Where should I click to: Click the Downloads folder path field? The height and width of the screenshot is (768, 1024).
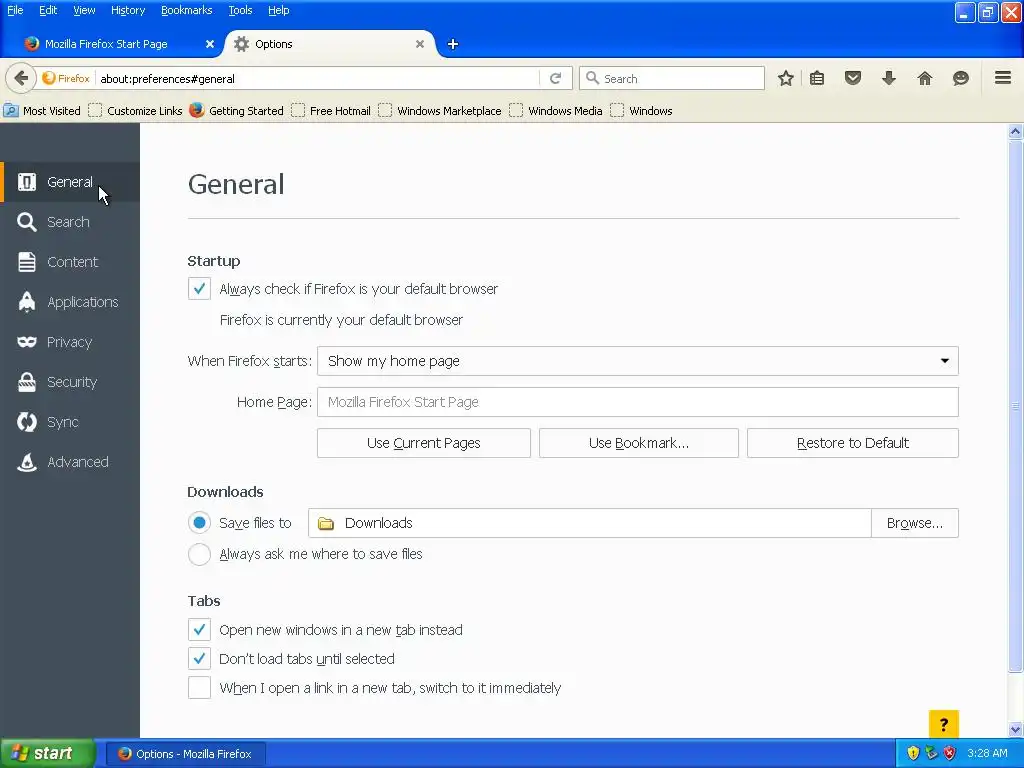[x=590, y=523]
